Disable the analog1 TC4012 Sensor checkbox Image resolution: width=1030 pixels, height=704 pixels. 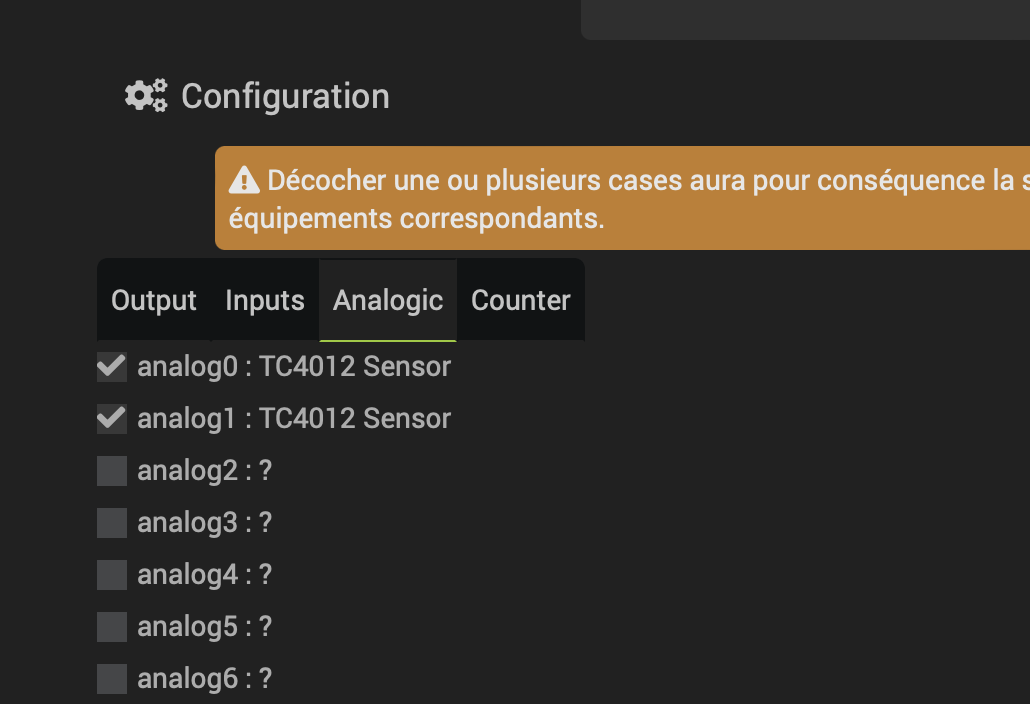[111, 418]
